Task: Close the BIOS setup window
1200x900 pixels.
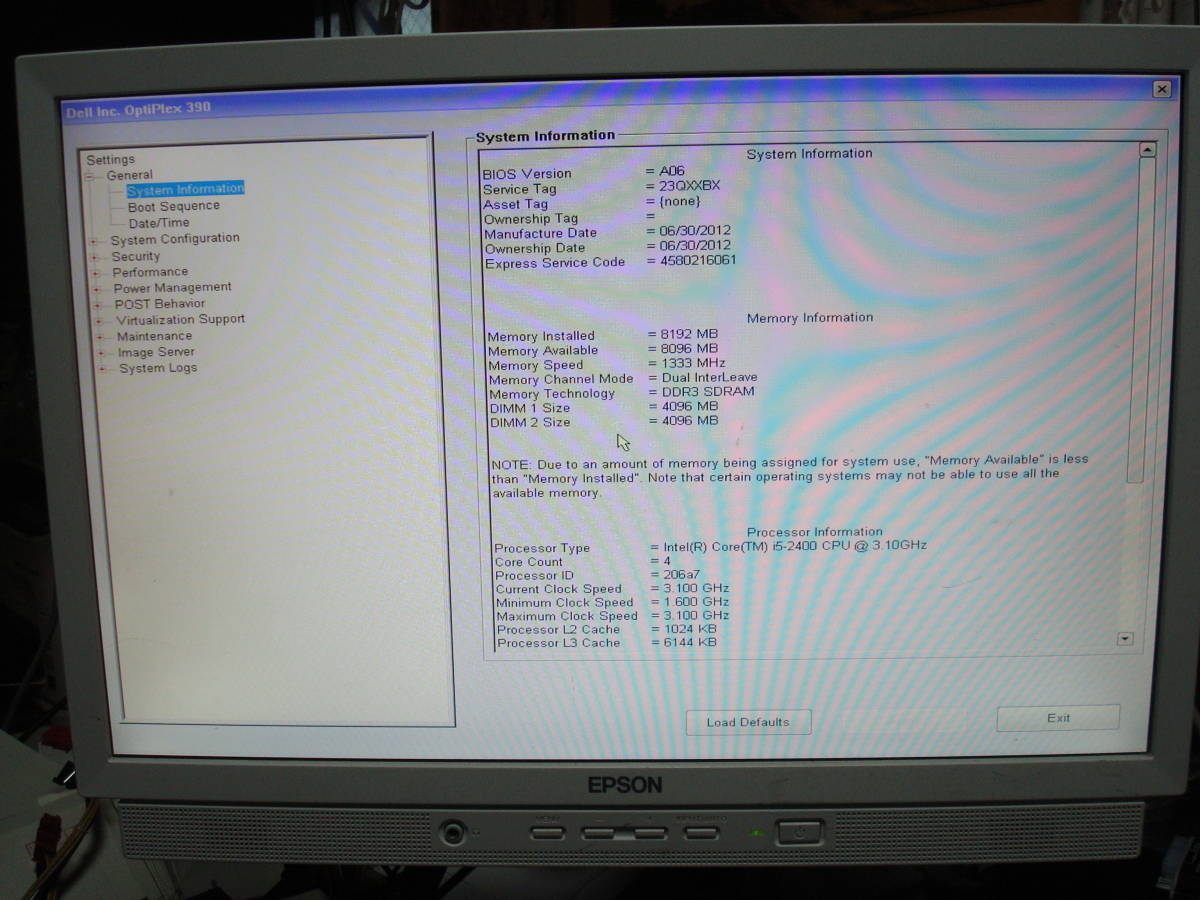Action: 1161,89
